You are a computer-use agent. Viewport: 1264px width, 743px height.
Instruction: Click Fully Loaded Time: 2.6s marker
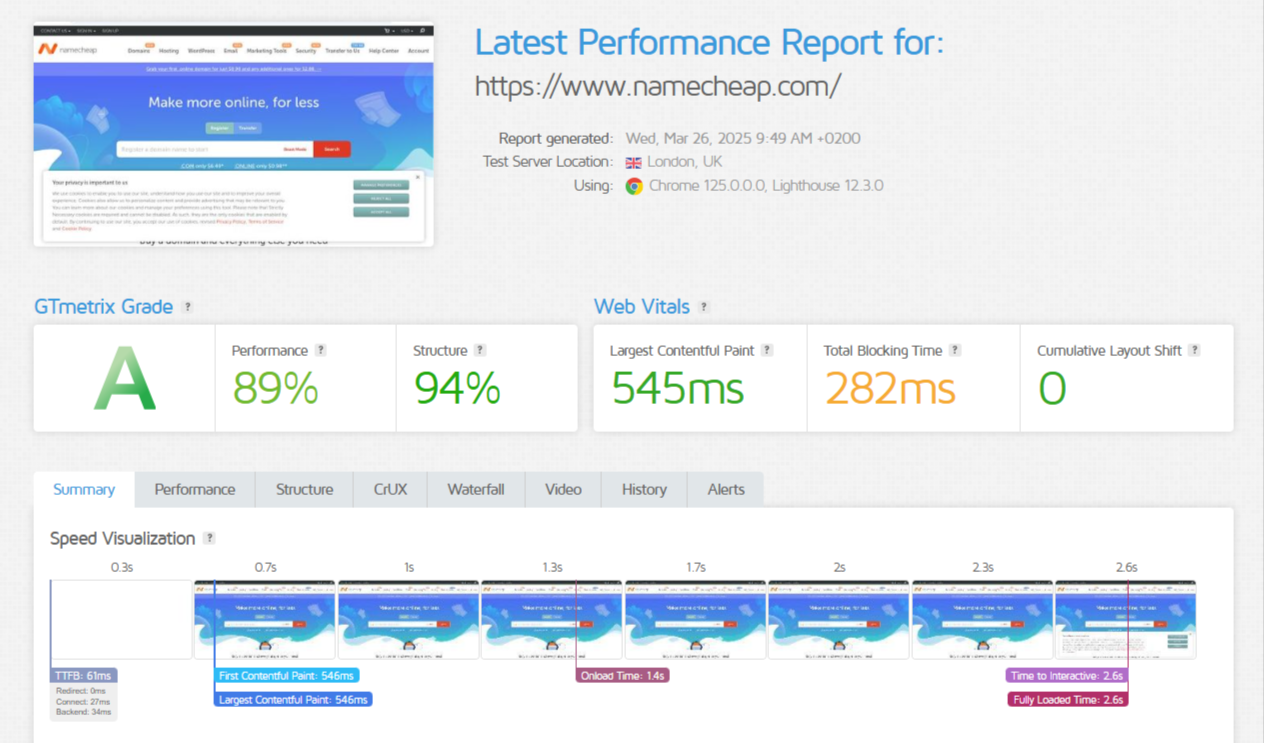tap(1068, 700)
